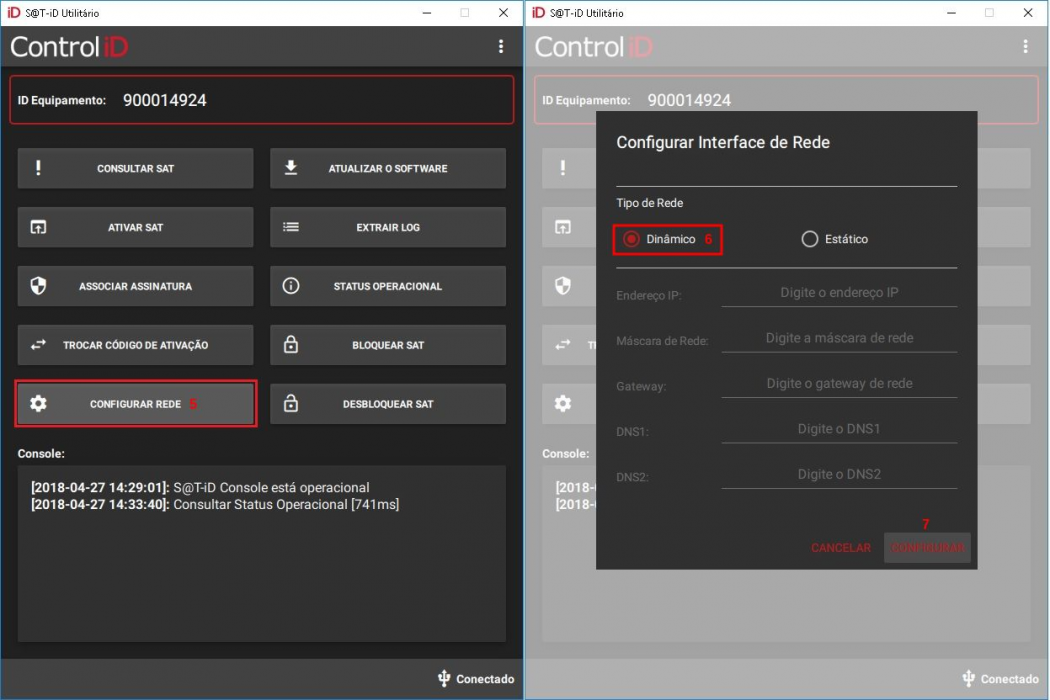Viewport: 1050px width, 700px height.
Task: Confirm with the CONFIGURAR button
Action: point(927,548)
